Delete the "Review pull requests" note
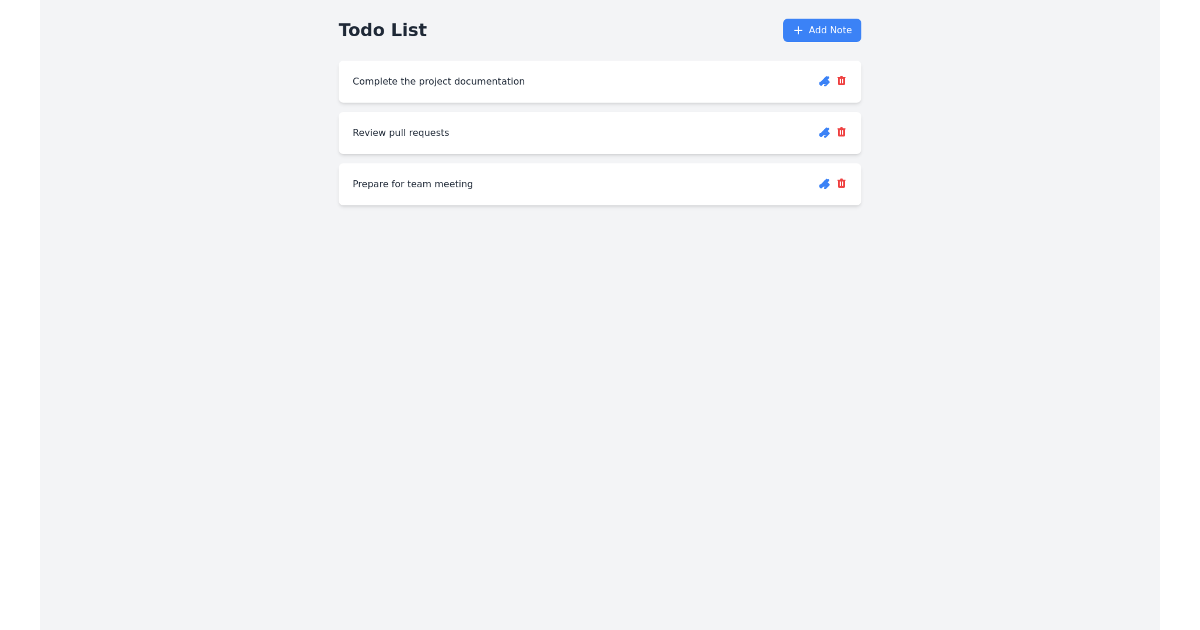This screenshot has height=630, width=1200. point(841,132)
